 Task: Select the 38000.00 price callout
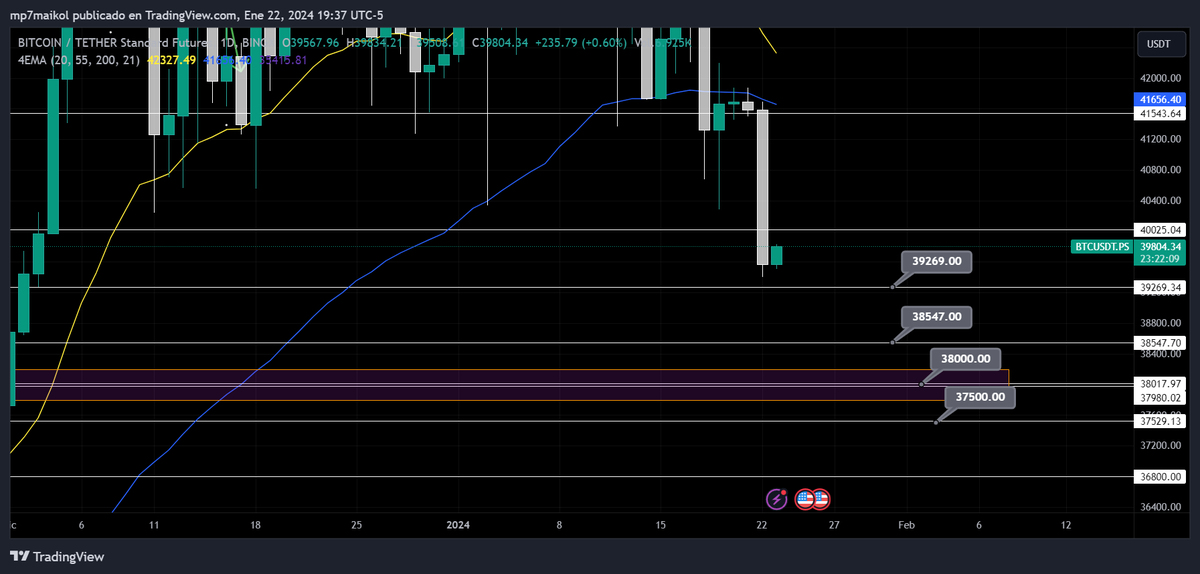click(965, 358)
